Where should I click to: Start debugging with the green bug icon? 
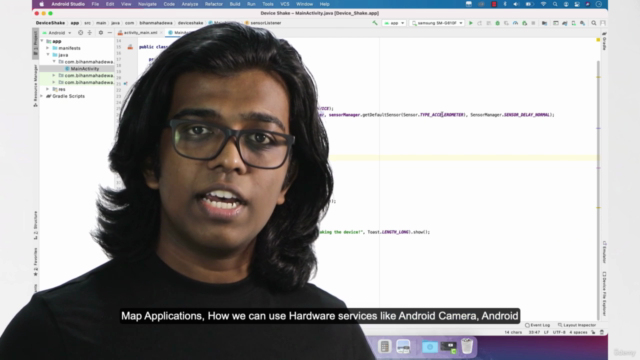[x=498, y=23]
